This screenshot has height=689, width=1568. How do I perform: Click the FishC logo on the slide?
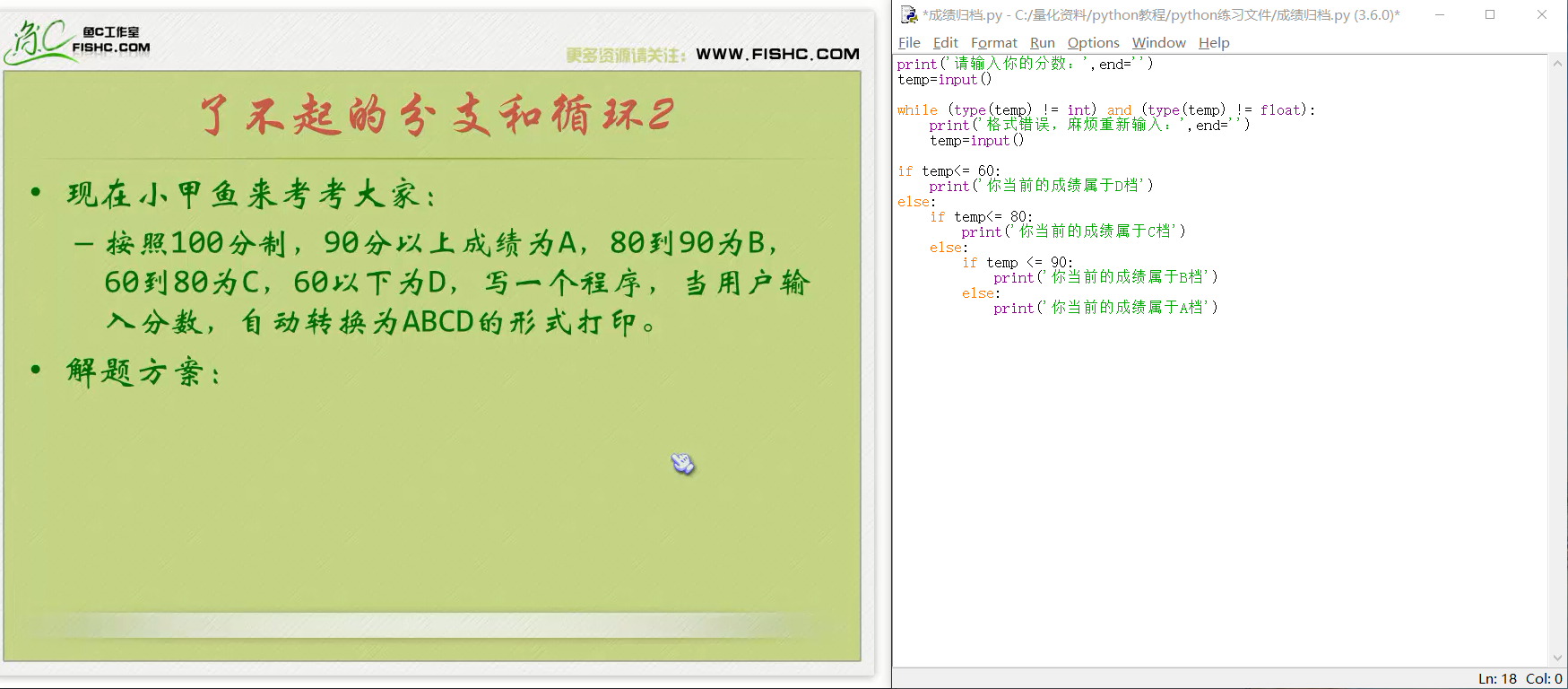(x=77, y=41)
